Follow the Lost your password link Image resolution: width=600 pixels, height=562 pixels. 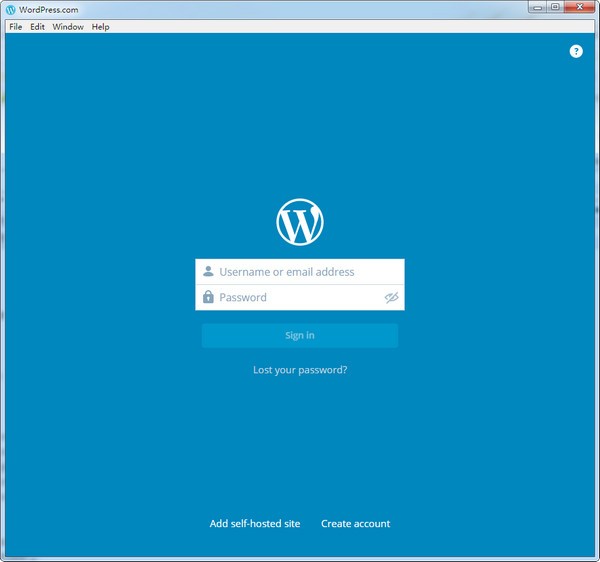click(x=300, y=370)
